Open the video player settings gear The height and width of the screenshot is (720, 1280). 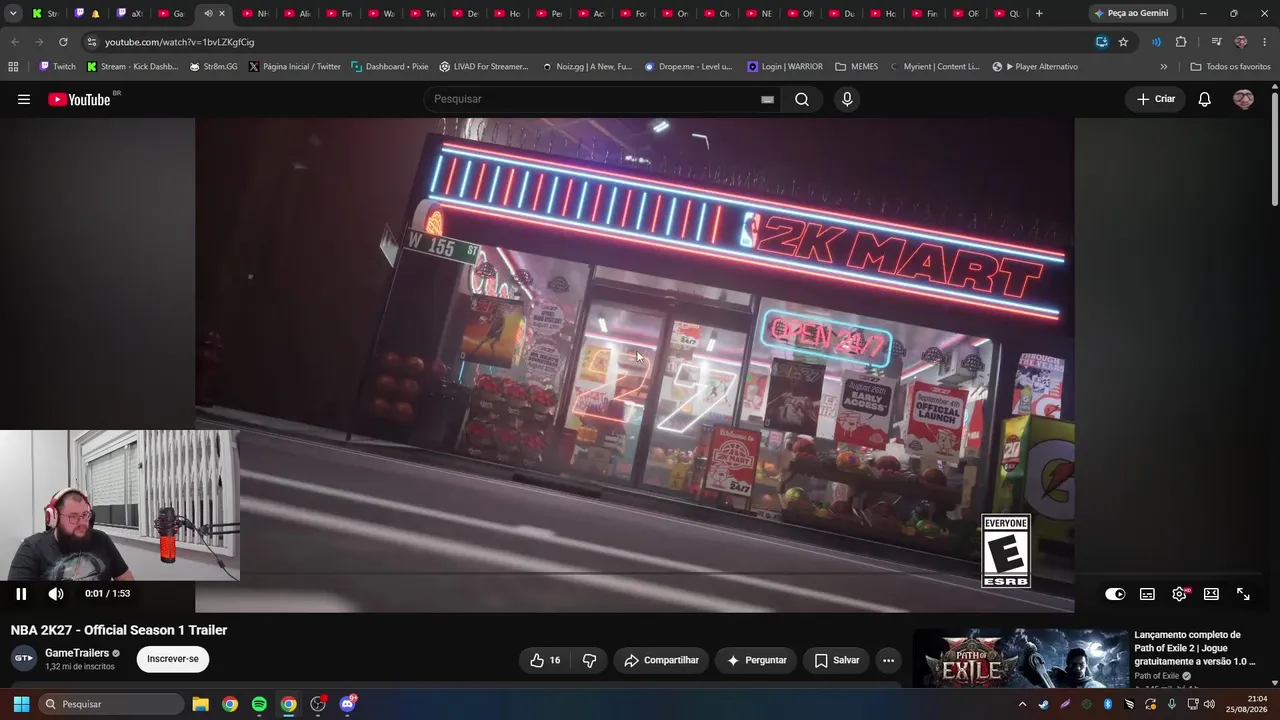[x=1180, y=594]
